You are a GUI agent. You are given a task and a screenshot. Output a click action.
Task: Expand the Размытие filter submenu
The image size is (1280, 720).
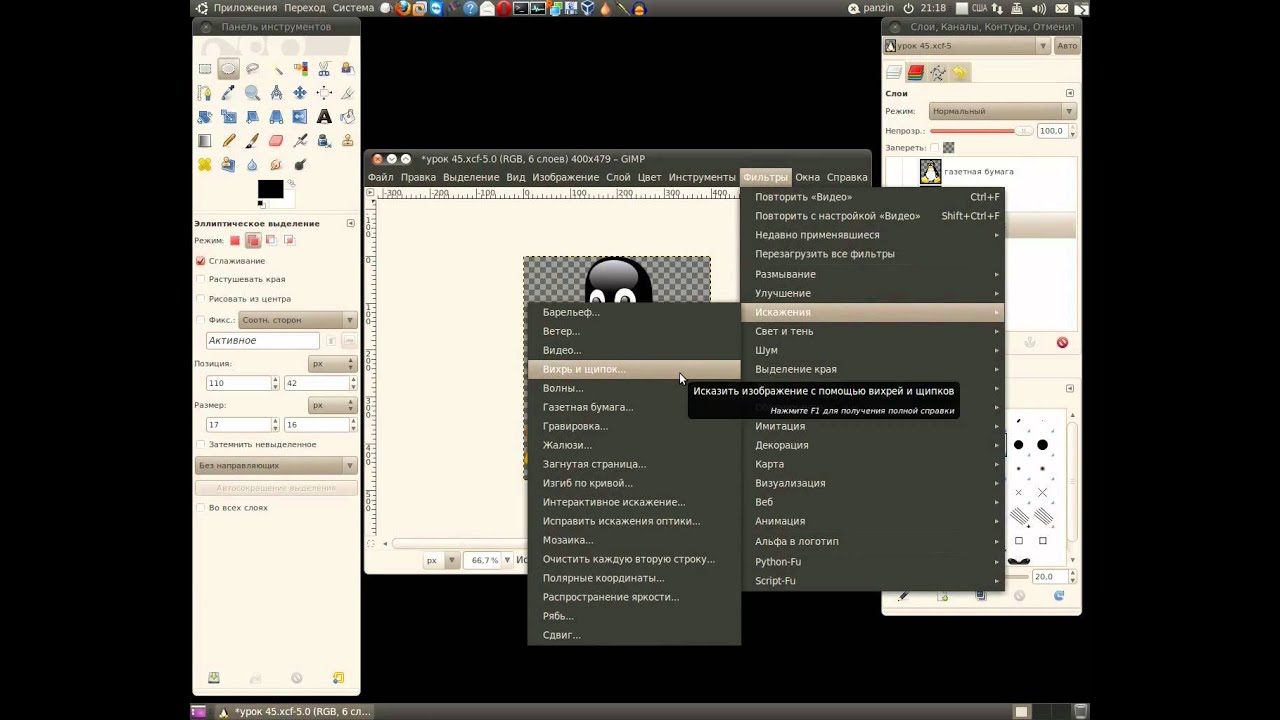click(x=872, y=274)
